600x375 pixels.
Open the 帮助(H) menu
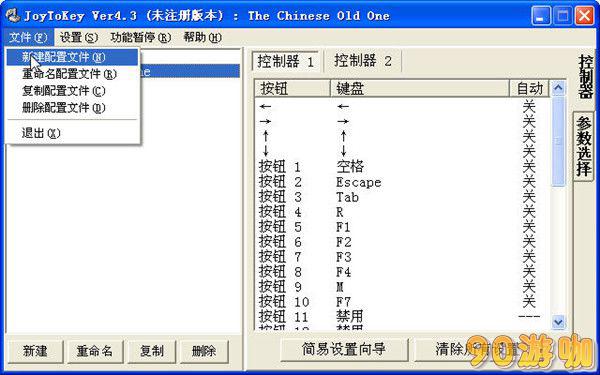pos(202,38)
